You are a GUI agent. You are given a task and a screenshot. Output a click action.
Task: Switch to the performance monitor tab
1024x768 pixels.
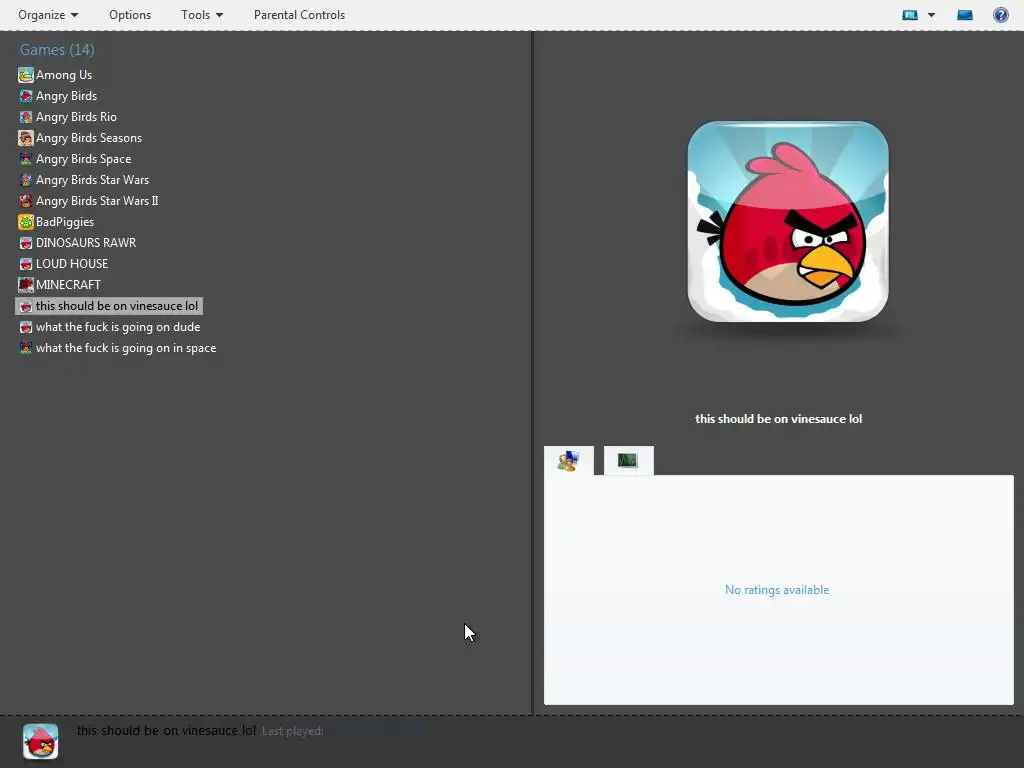click(628, 460)
